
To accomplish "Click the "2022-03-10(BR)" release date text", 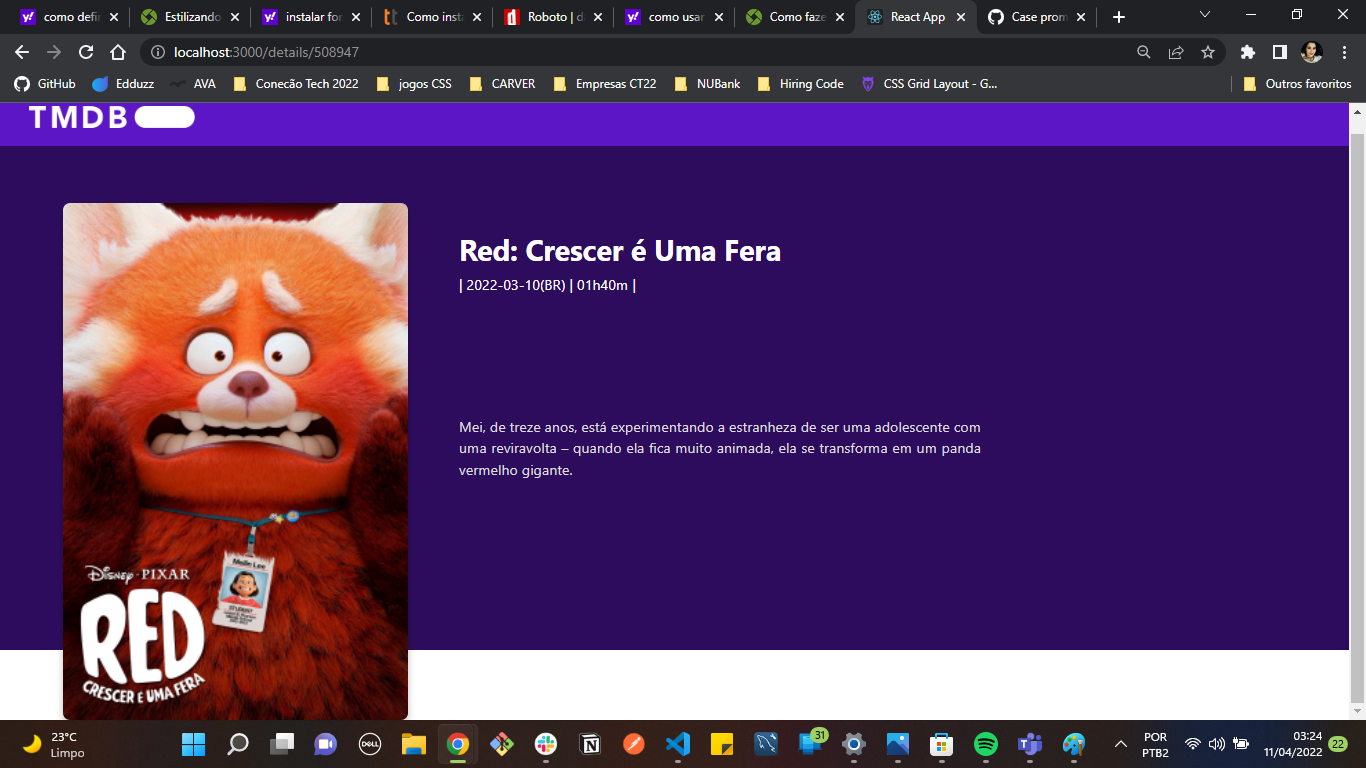I will 516,285.
